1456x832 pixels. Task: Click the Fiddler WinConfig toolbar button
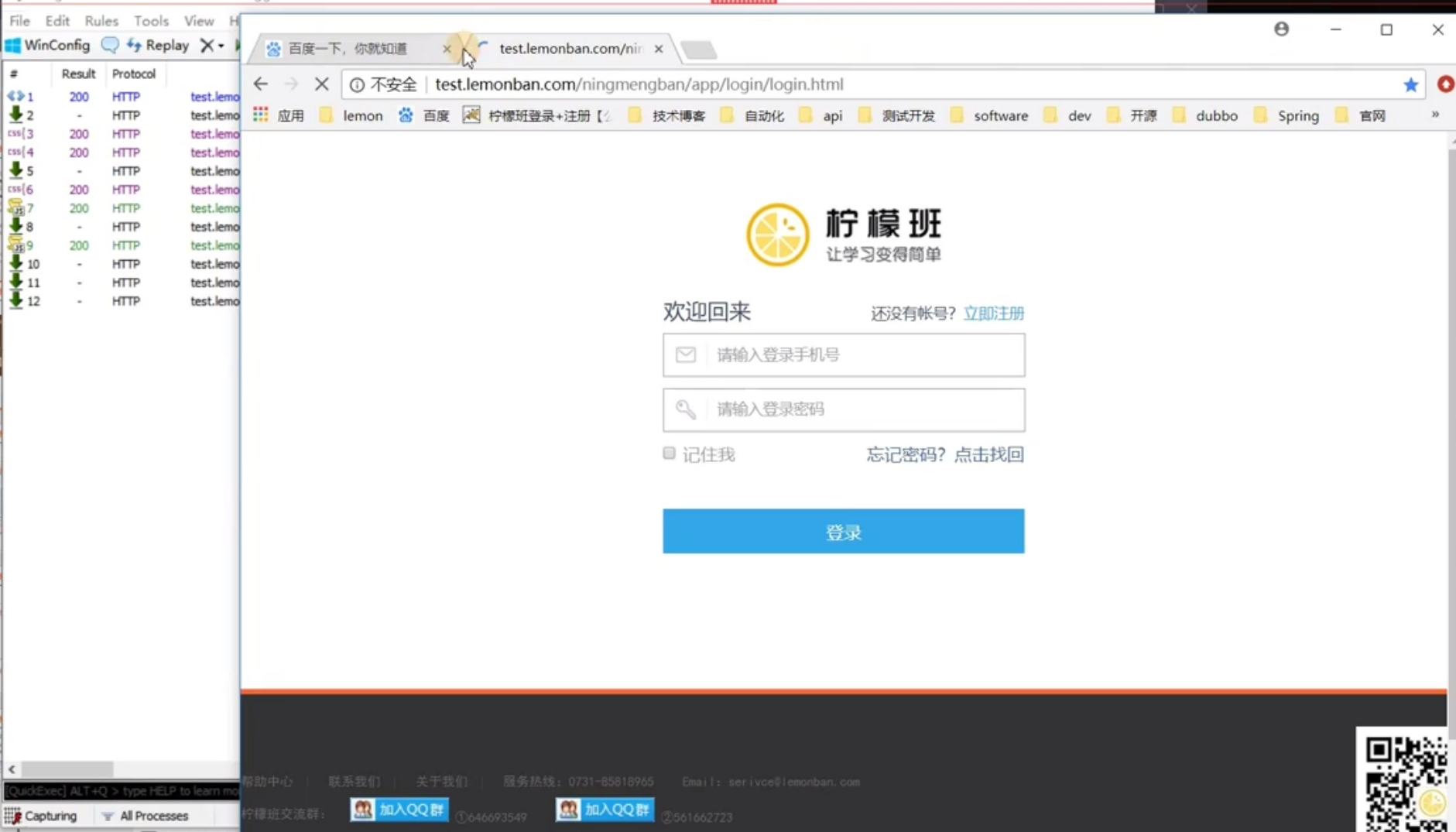click(x=48, y=45)
